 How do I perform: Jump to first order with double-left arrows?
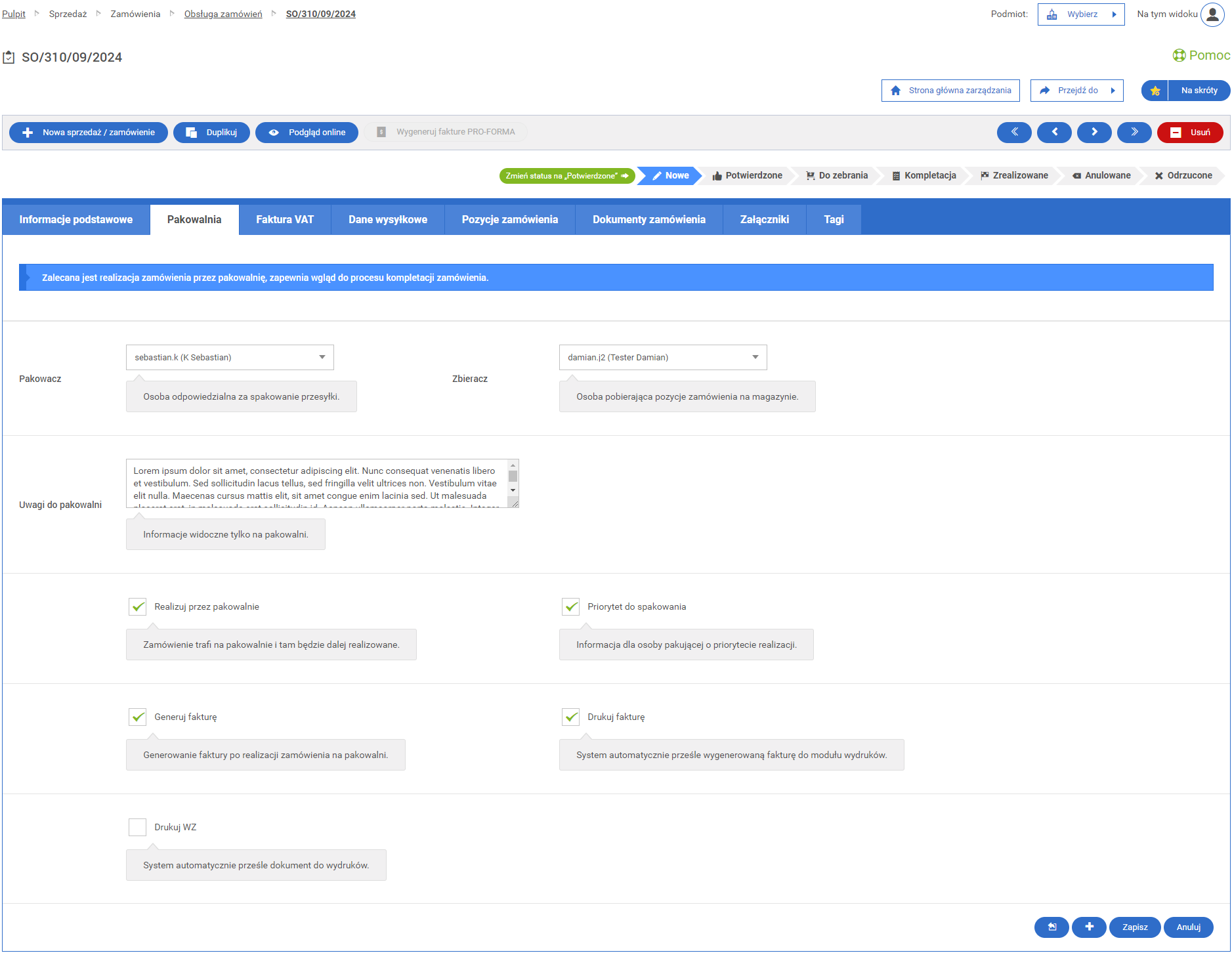1014,132
